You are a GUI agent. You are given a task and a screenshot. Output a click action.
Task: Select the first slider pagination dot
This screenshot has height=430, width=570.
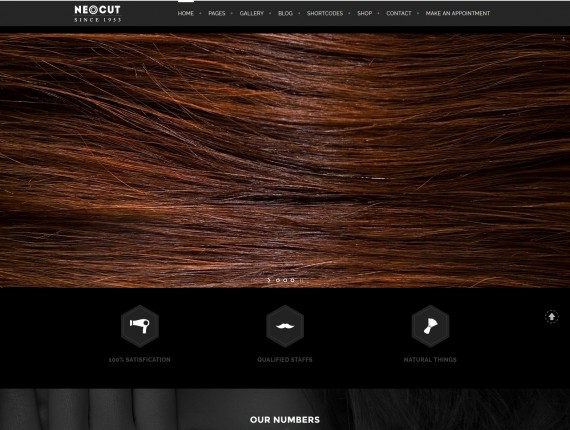278,280
